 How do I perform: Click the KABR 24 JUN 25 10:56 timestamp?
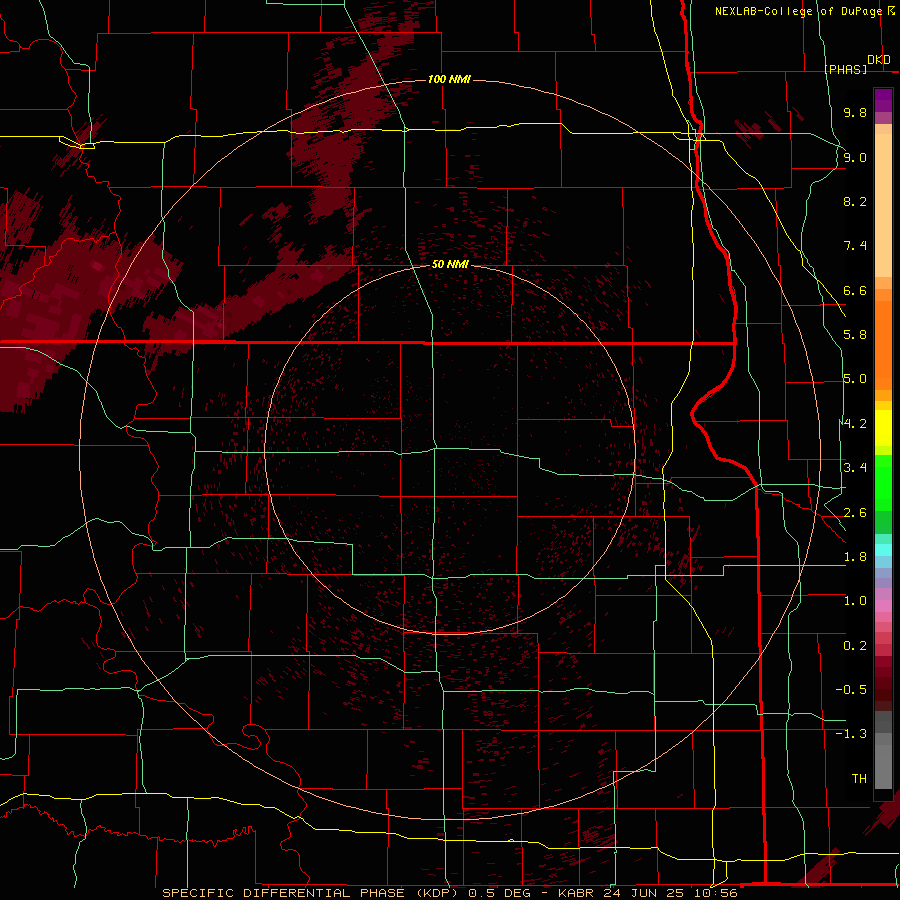[x=647, y=893]
